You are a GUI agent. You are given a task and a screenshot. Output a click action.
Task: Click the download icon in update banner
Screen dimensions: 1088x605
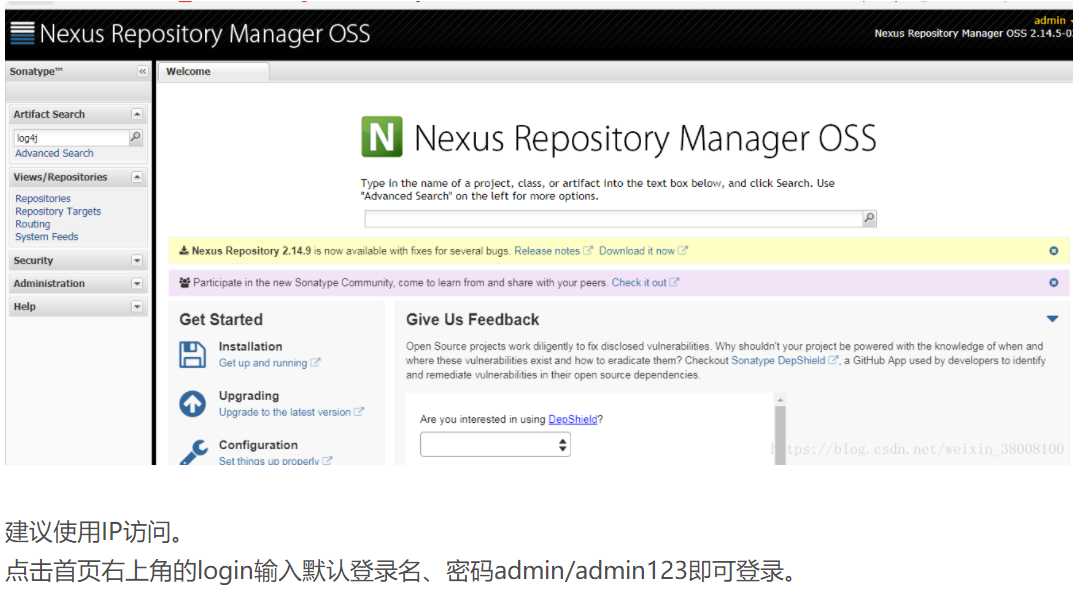tap(184, 250)
